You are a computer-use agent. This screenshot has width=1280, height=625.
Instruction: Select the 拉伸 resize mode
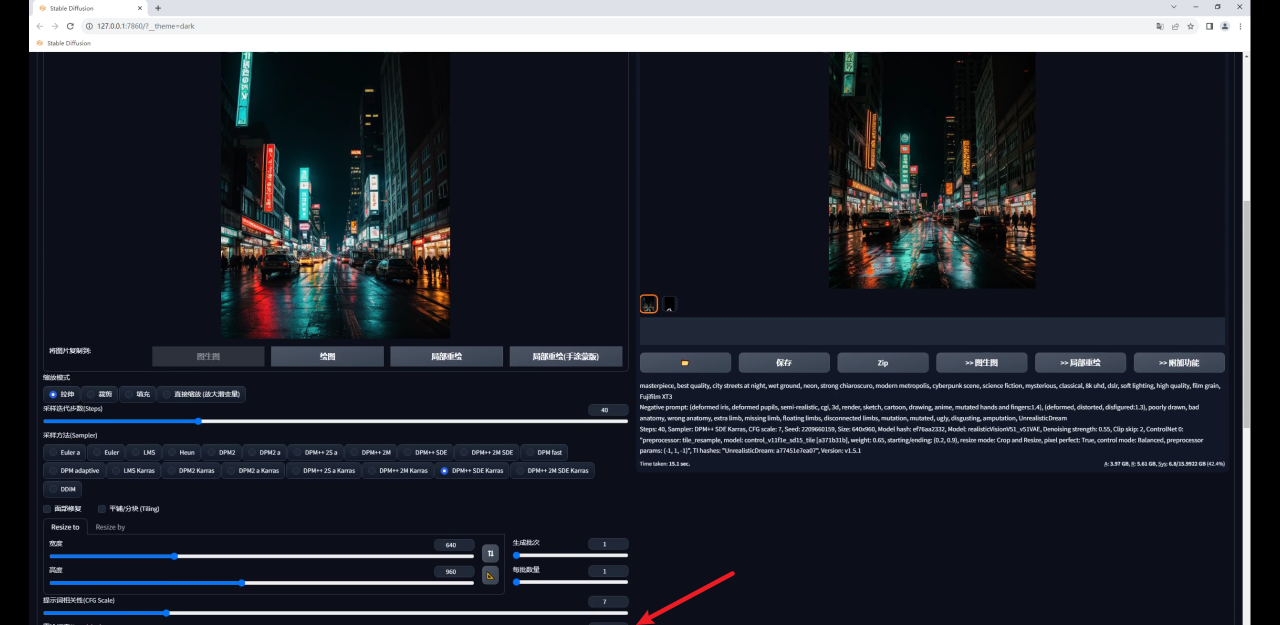62,394
